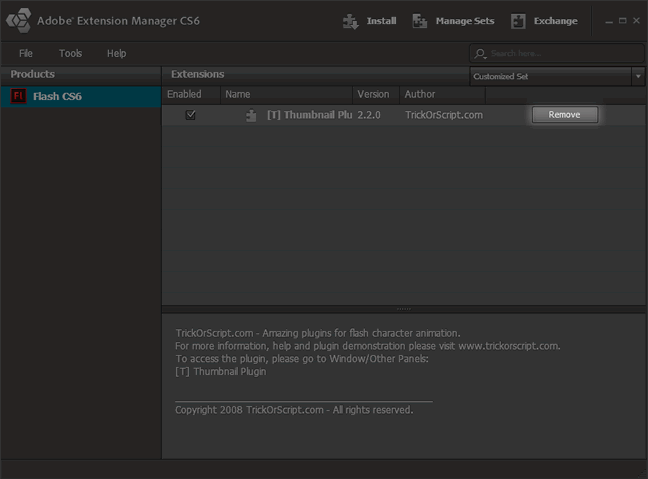Click the Copyright 2008 TrickOrScript.com line
648x479 pixels.
tap(294, 410)
